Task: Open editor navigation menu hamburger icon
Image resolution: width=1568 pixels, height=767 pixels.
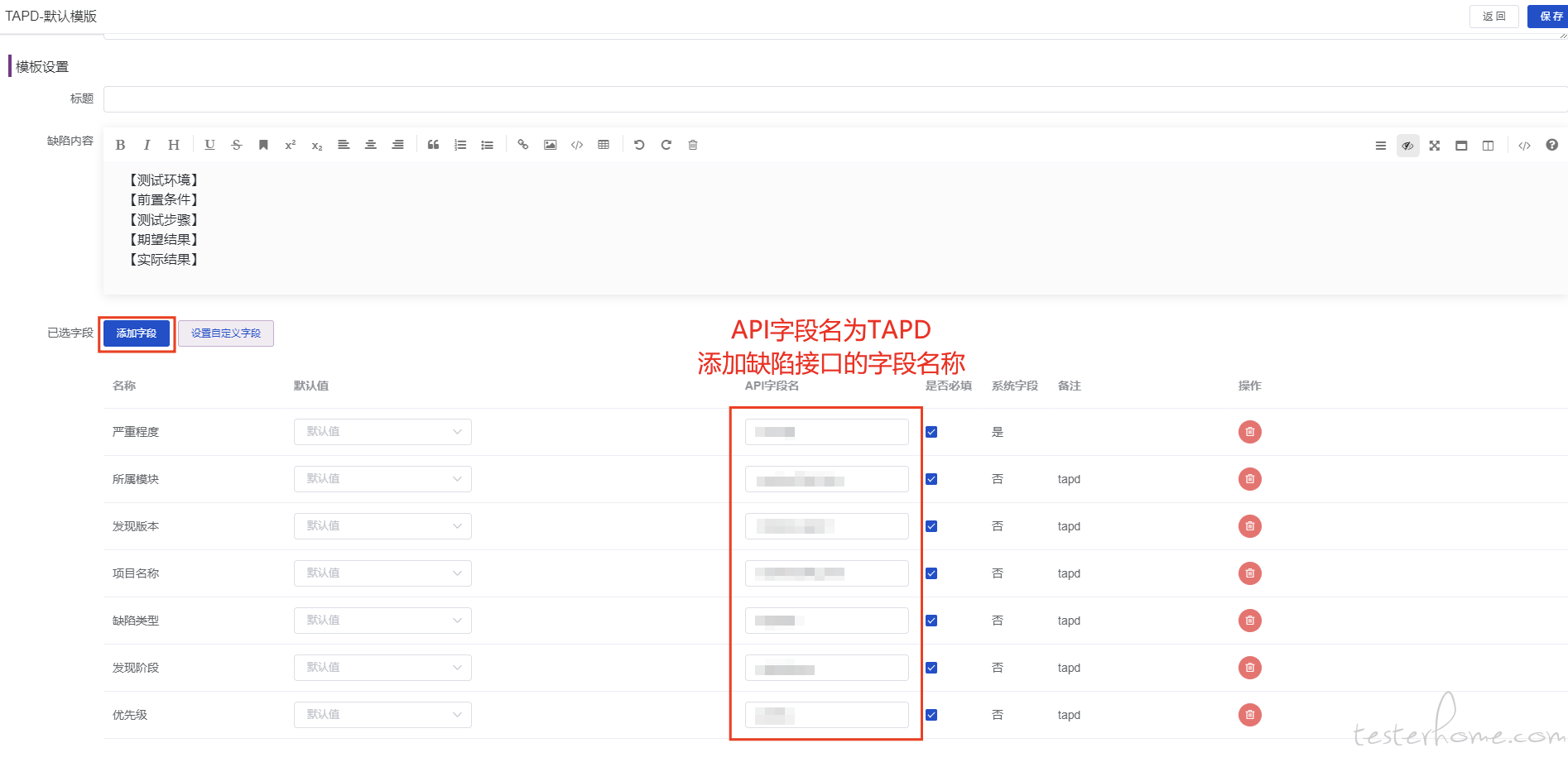Action: point(1381,146)
